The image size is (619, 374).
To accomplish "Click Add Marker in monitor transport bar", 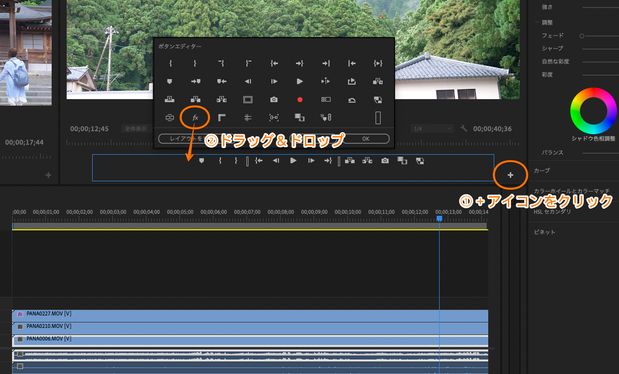I will 202,161.
